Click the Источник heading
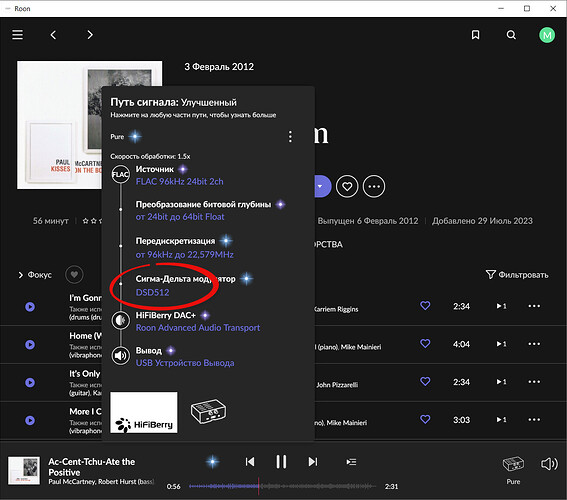The width and height of the screenshot is (567, 500). (x=155, y=169)
